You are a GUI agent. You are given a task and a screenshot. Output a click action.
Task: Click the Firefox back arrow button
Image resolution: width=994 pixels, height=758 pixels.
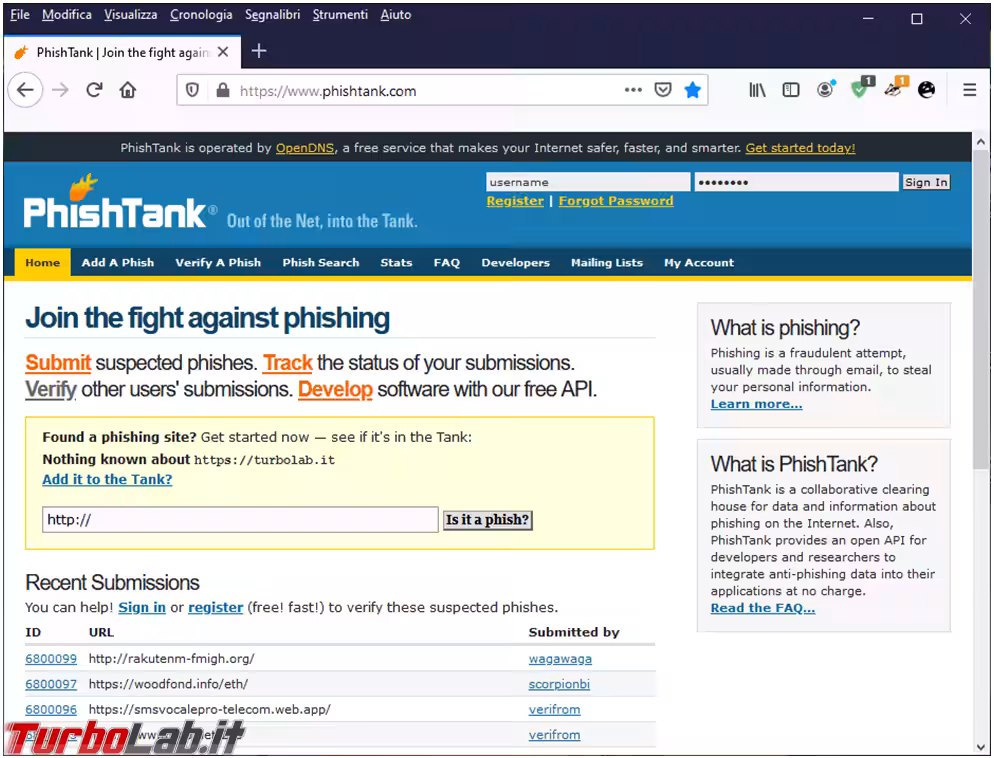coord(25,90)
